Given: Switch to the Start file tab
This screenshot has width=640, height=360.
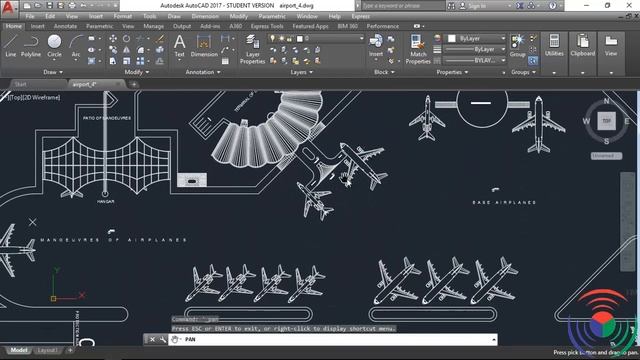Looking at the screenshot, I should point(20,84).
